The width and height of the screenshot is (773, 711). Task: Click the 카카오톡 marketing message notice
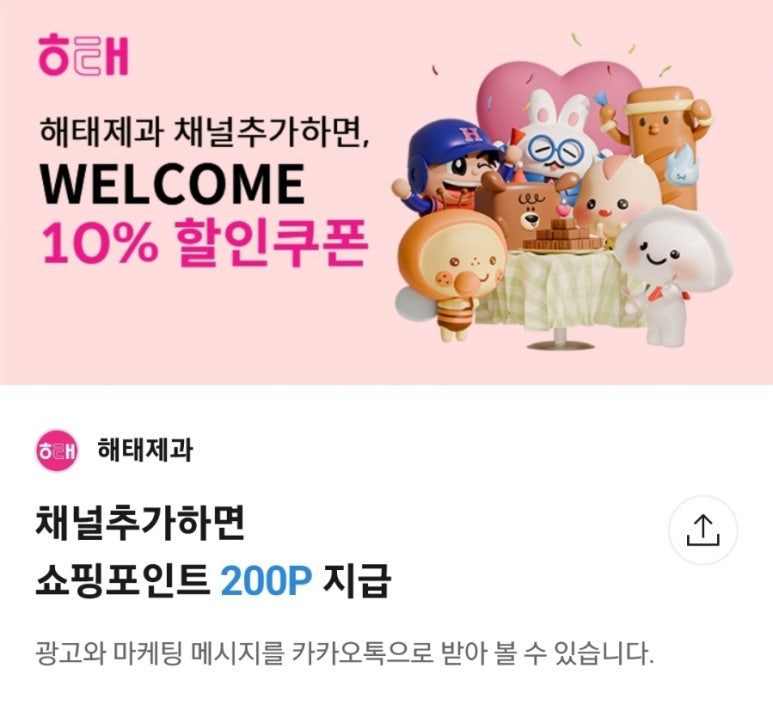(345, 653)
